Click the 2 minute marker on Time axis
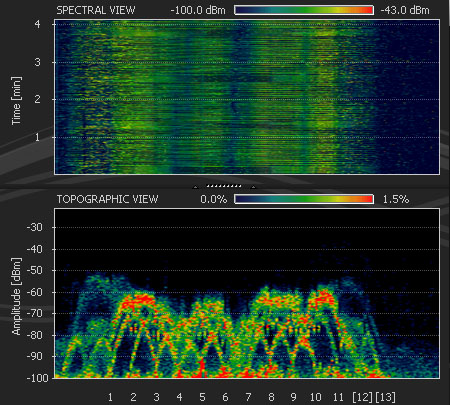 click(x=37, y=99)
